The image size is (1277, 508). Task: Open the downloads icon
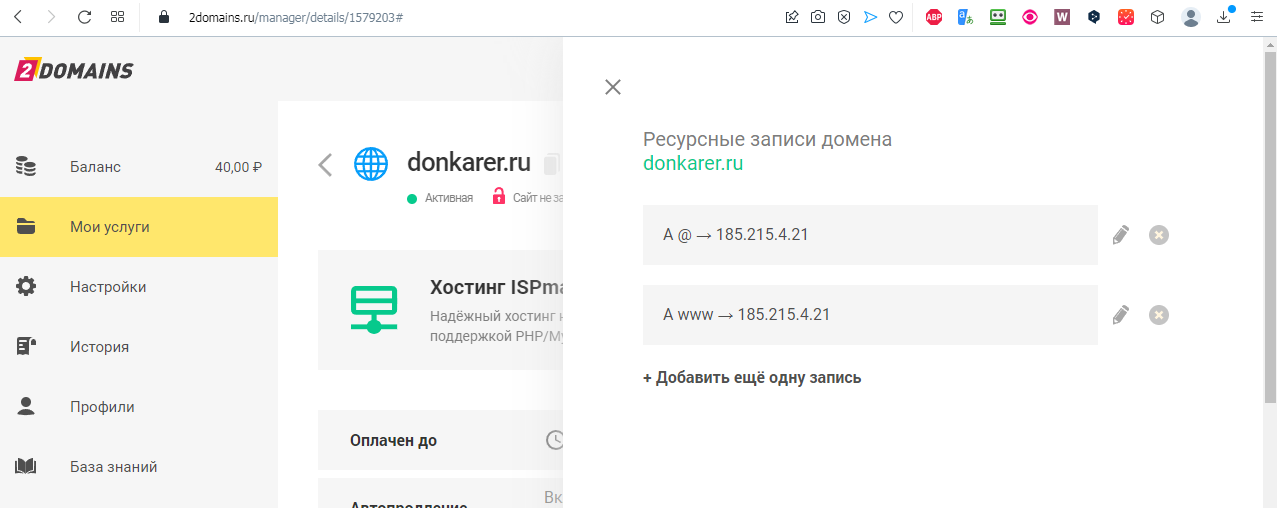pos(1224,17)
